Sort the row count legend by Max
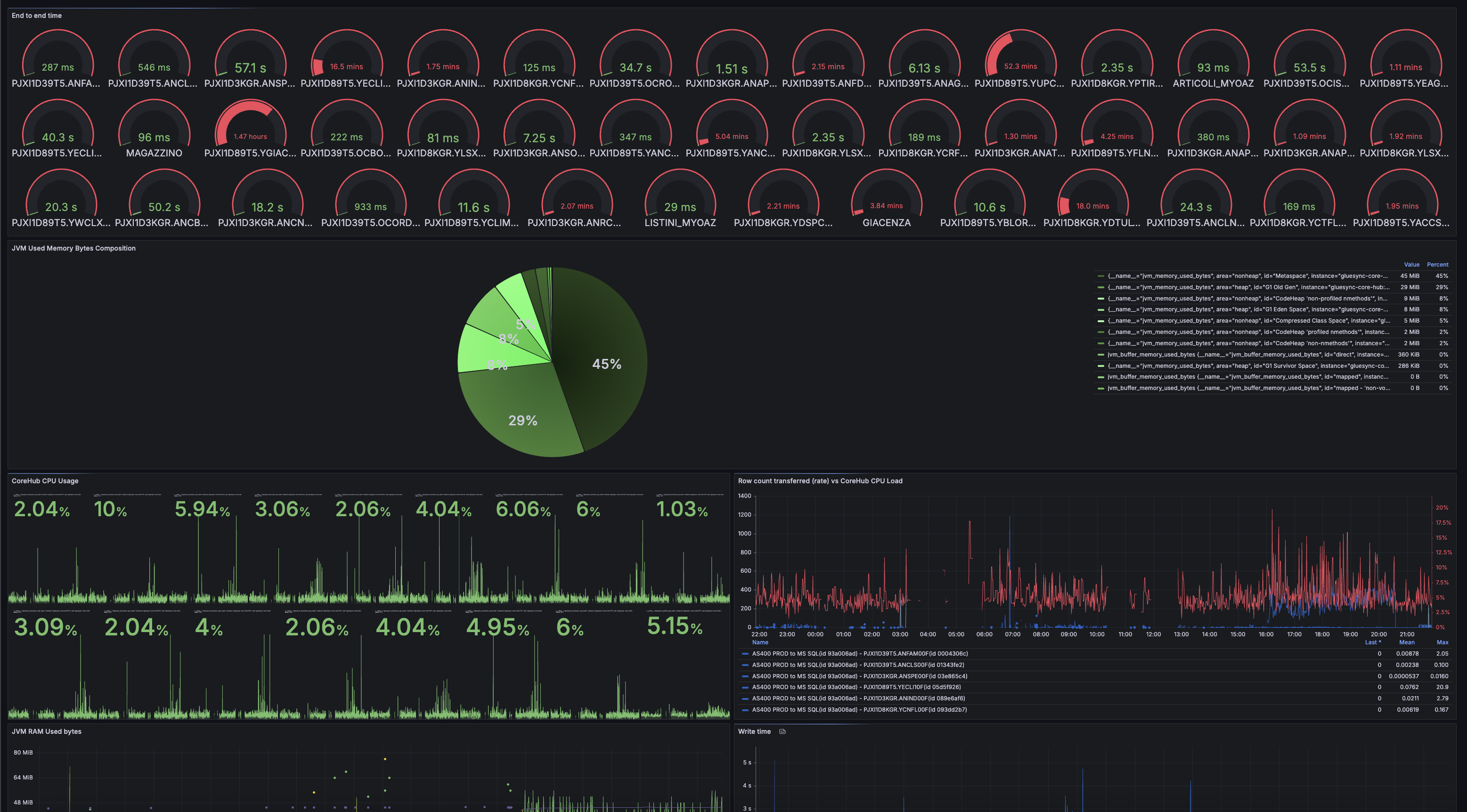1467x812 pixels. 1442,642
